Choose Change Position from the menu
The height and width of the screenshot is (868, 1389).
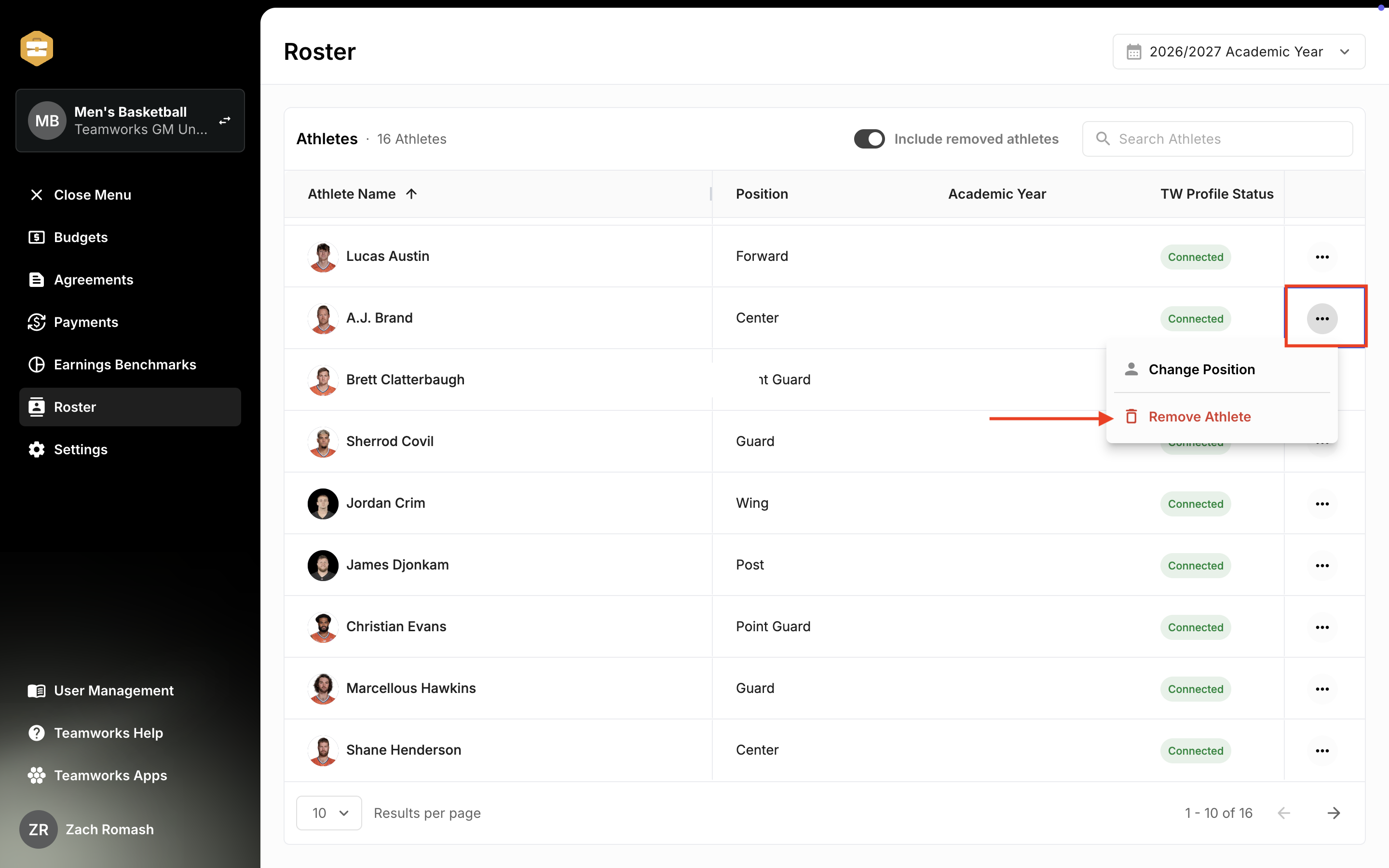pos(1222,370)
